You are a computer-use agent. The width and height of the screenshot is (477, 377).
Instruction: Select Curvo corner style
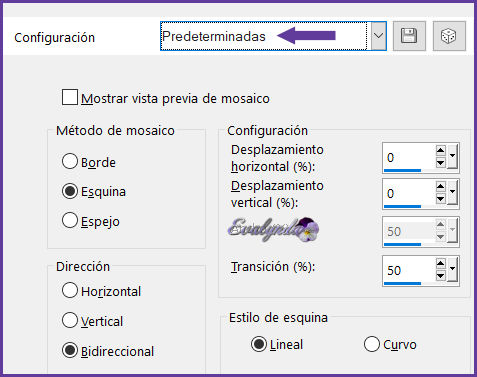pos(372,344)
